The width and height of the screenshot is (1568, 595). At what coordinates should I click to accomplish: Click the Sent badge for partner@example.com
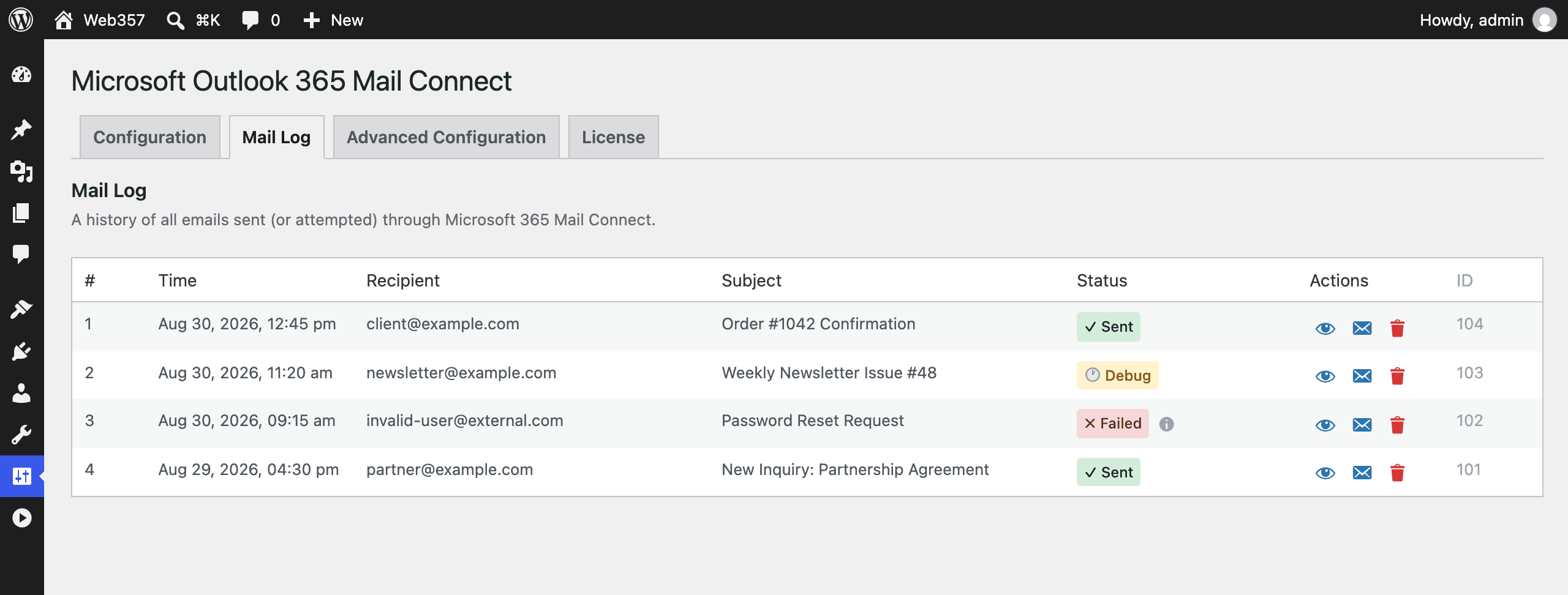pos(1109,472)
